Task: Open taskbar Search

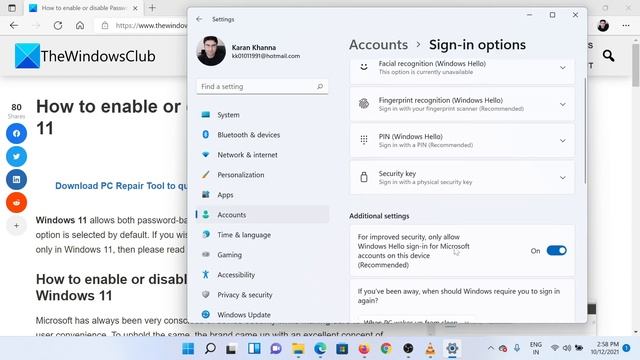Action: [210, 349]
